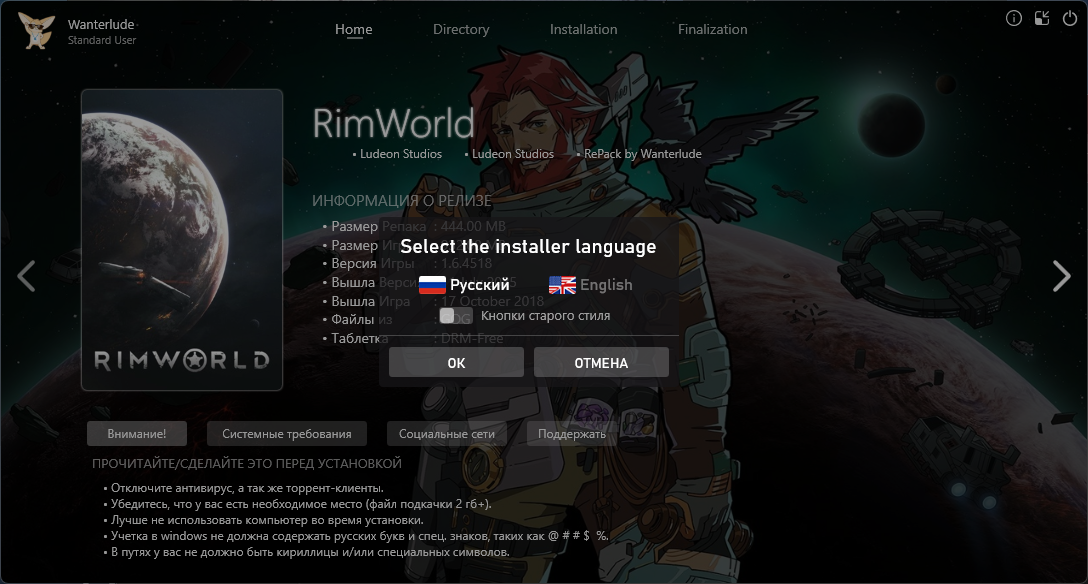The image size is (1088, 584).
Task: Click the 'Социальные сети' button
Action: pyautogui.click(x=447, y=434)
